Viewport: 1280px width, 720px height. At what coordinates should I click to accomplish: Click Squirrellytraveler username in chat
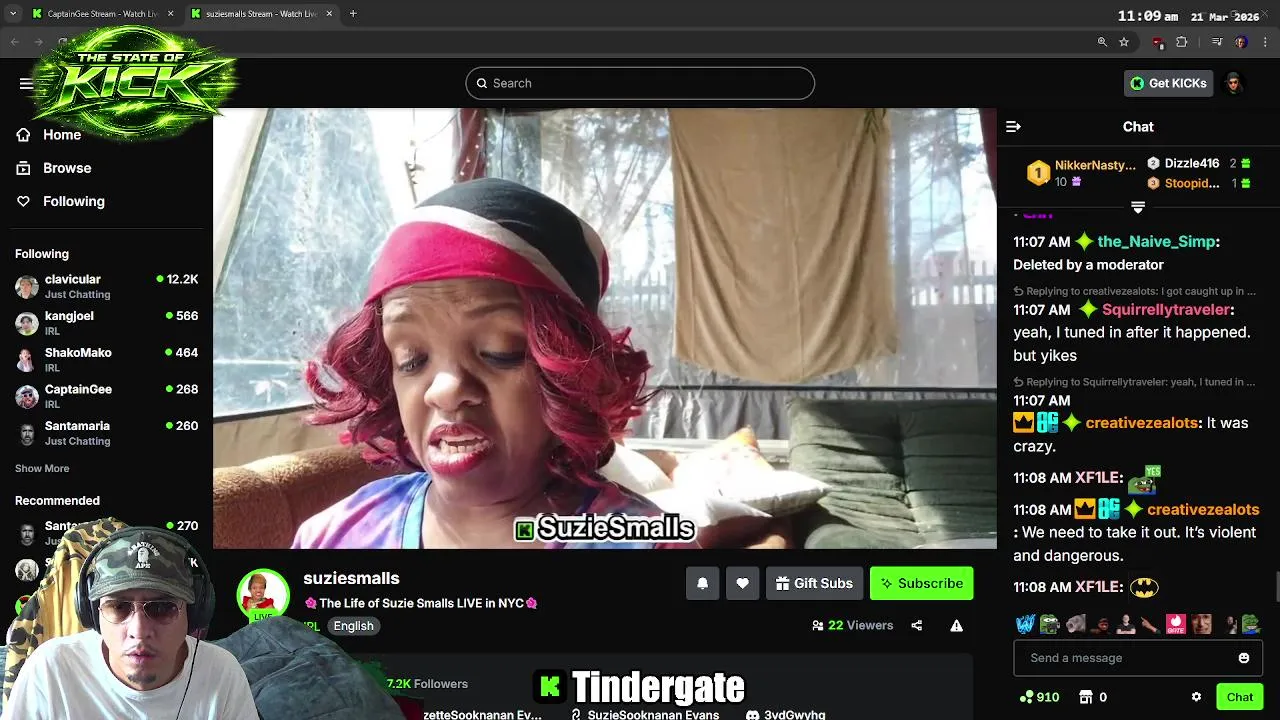pyautogui.click(x=1165, y=310)
